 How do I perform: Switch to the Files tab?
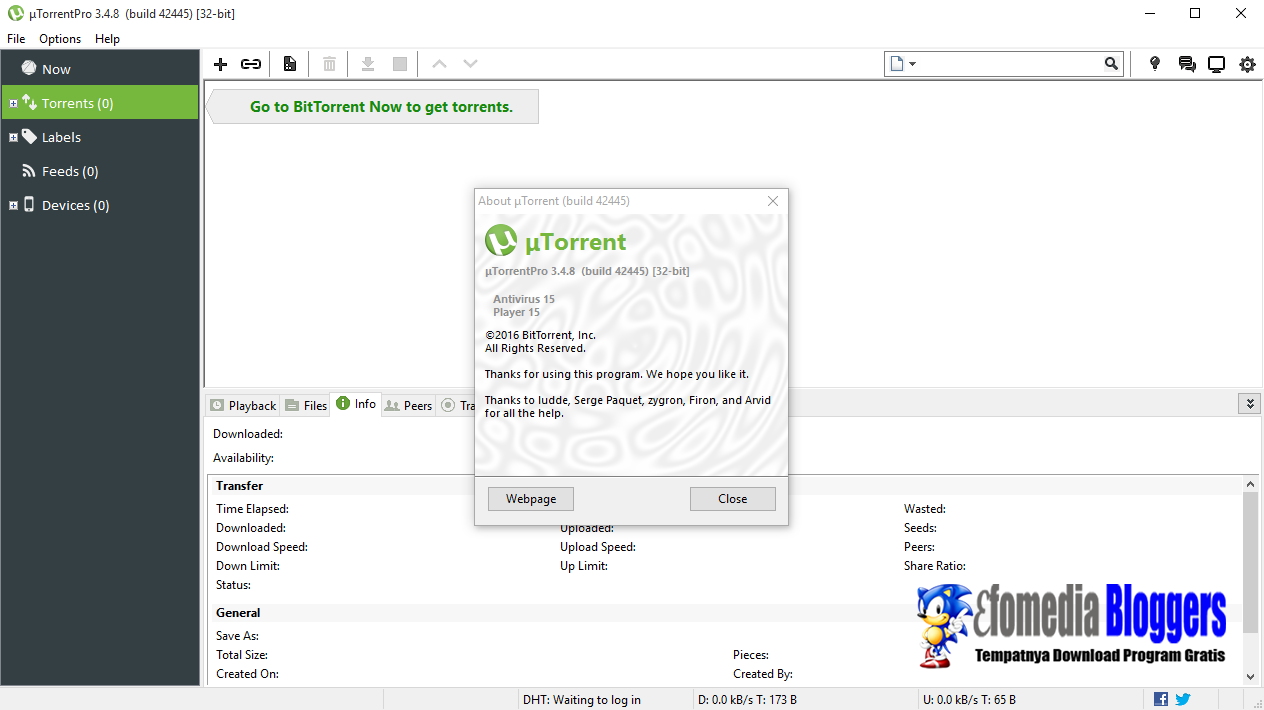[306, 405]
